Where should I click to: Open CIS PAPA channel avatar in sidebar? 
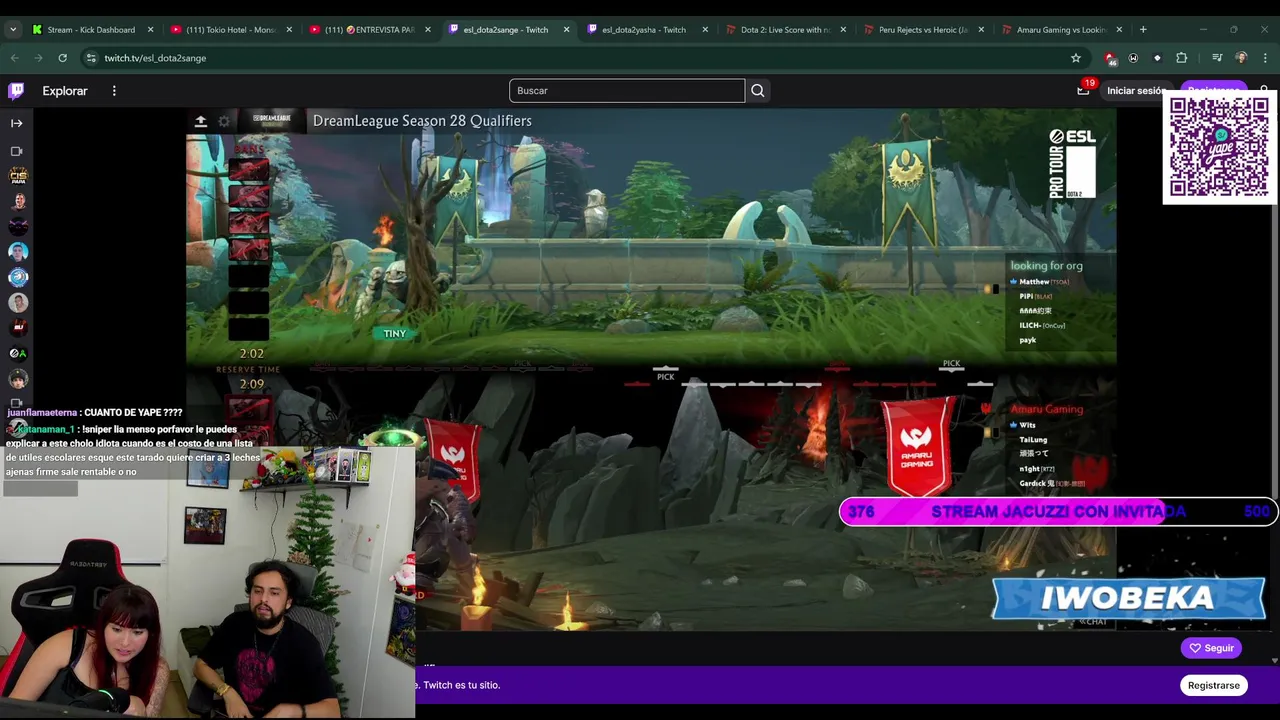[x=18, y=176]
